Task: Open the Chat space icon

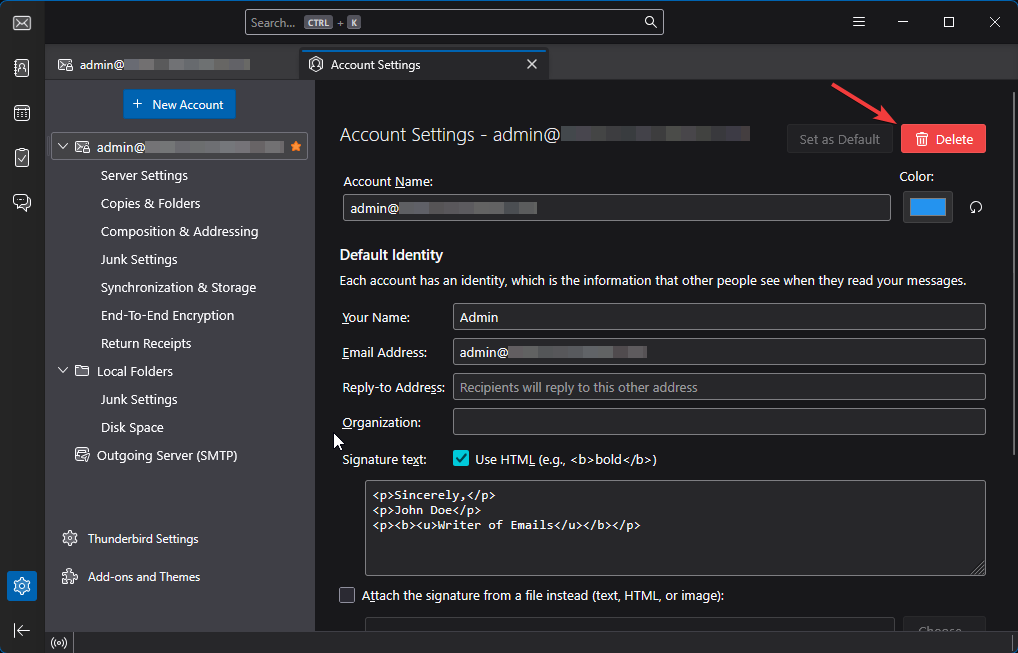Action: (x=22, y=203)
